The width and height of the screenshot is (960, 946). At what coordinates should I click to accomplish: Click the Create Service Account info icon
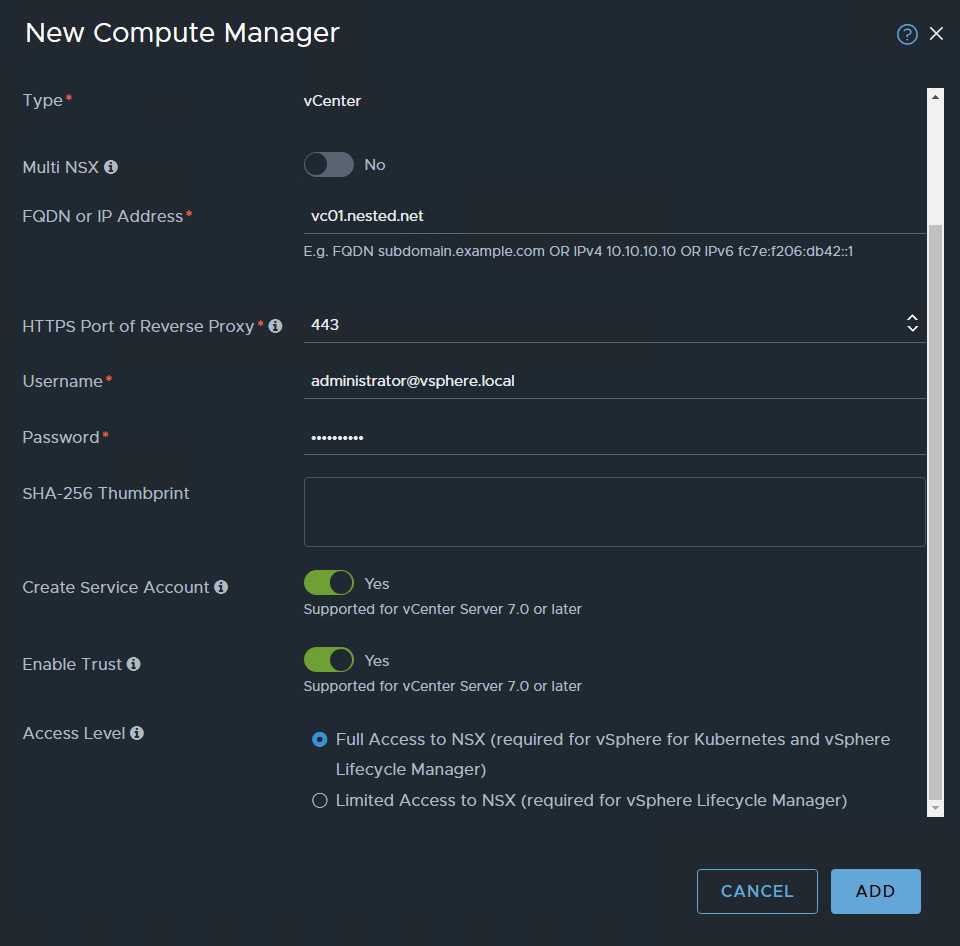click(x=221, y=587)
